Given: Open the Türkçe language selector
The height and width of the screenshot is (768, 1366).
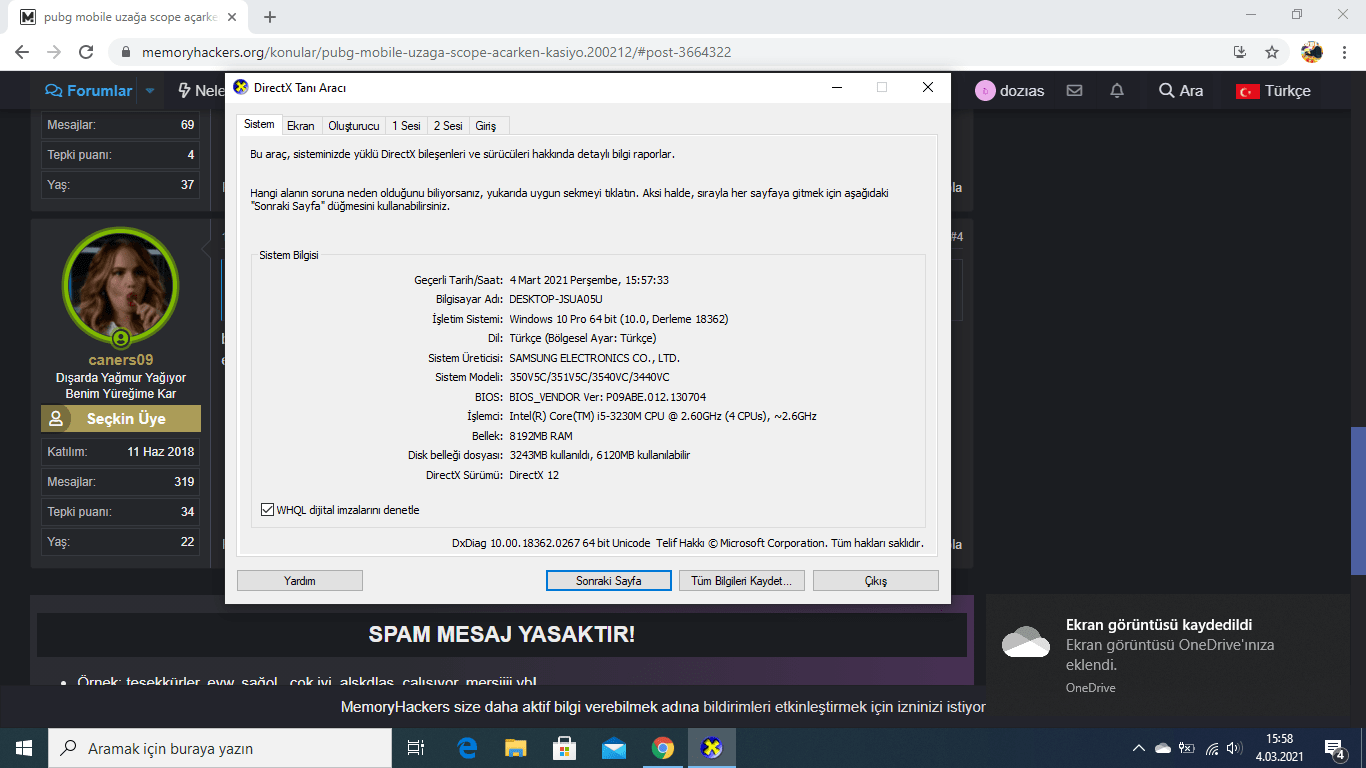Looking at the screenshot, I should 1273,90.
